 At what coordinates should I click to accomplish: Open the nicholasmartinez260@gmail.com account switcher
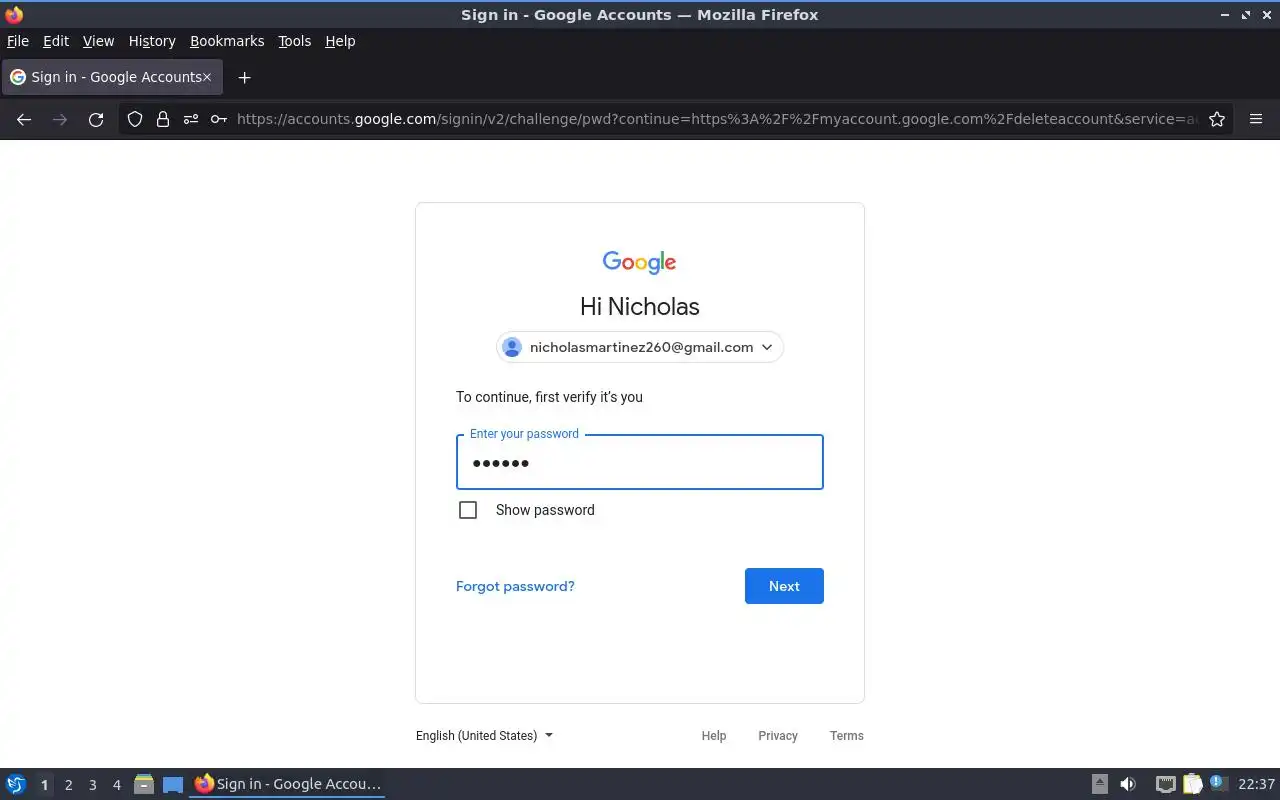640,347
